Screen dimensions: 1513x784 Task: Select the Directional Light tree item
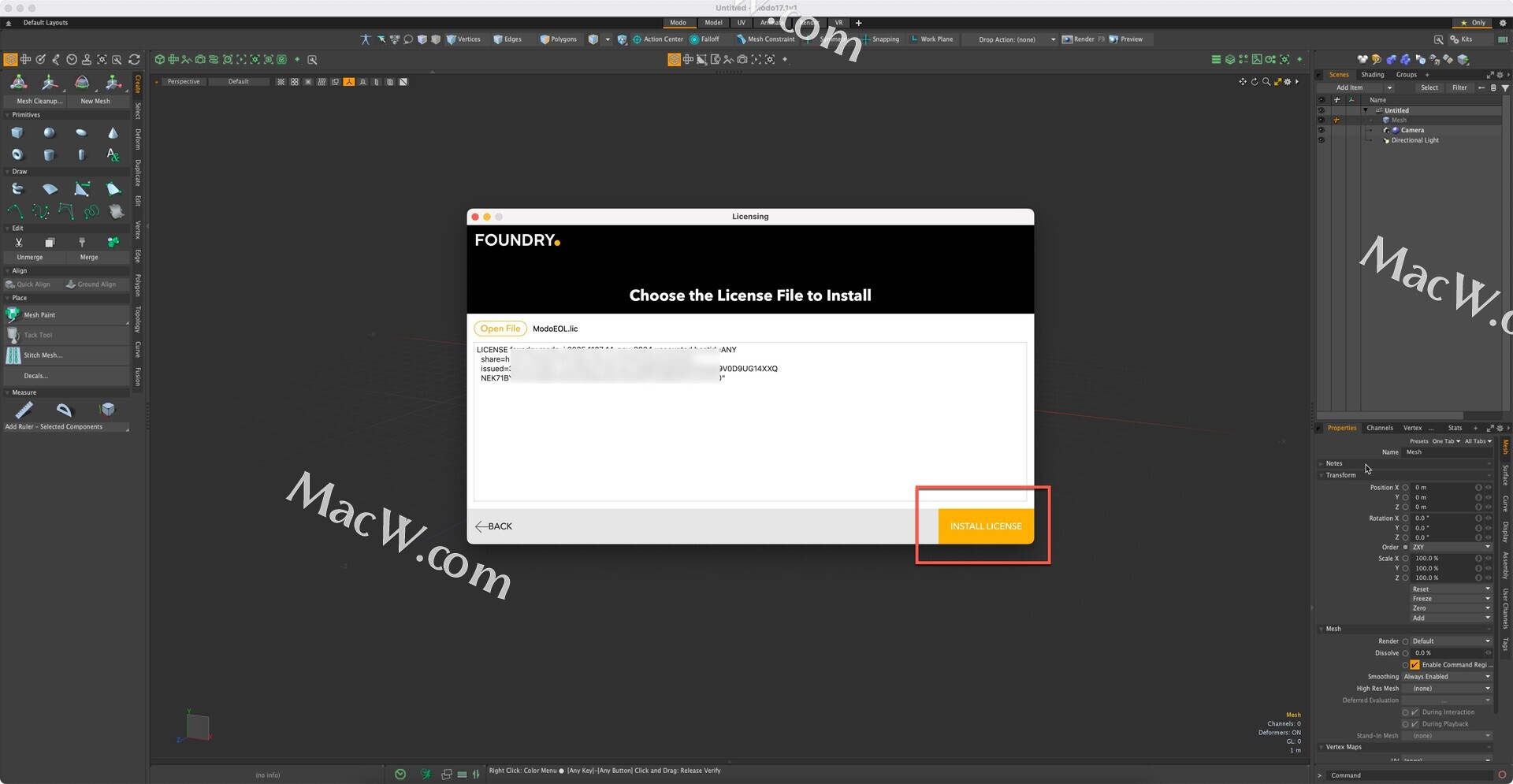coord(1414,140)
